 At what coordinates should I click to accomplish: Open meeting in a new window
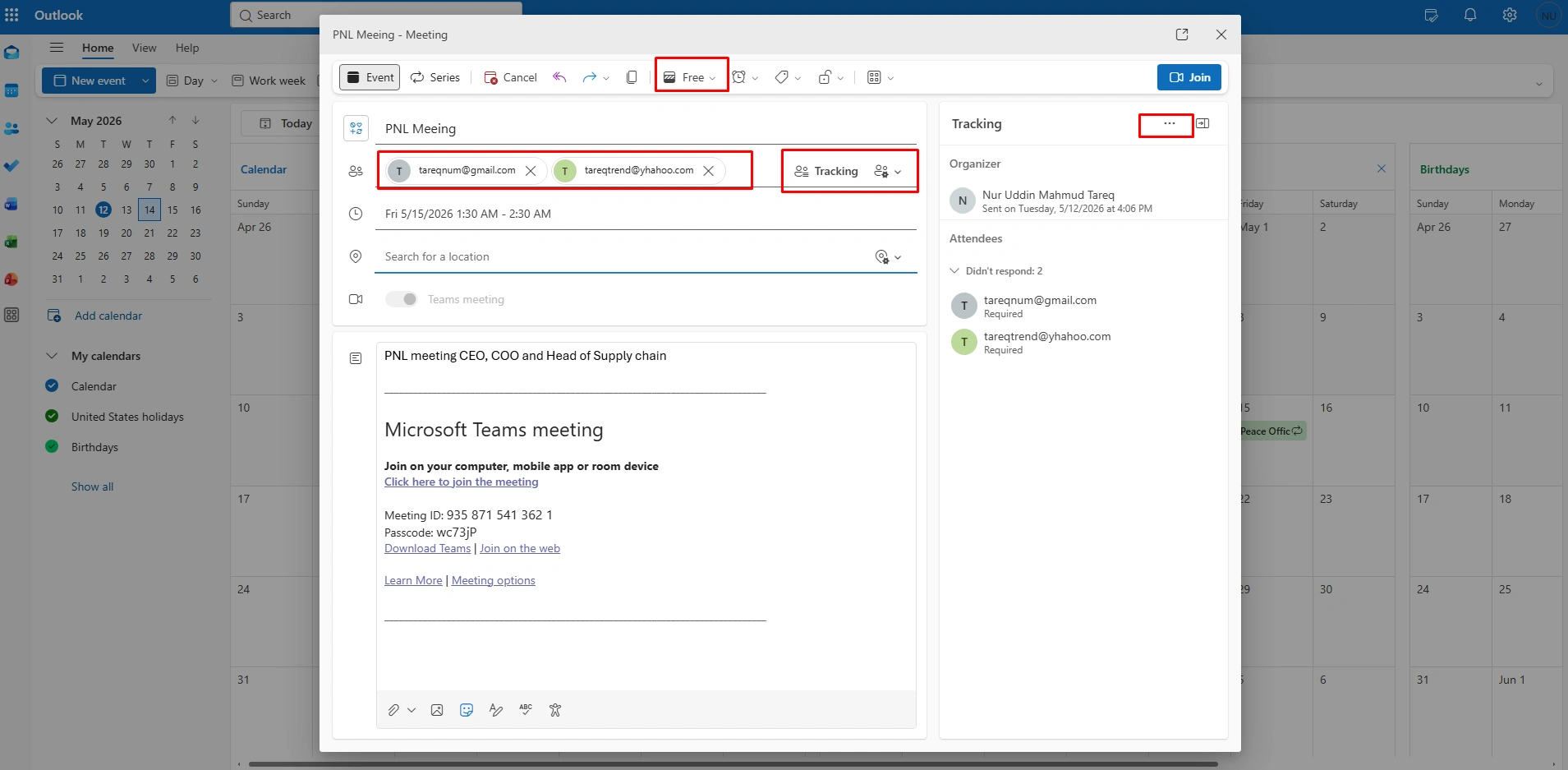pyautogui.click(x=1182, y=35)
